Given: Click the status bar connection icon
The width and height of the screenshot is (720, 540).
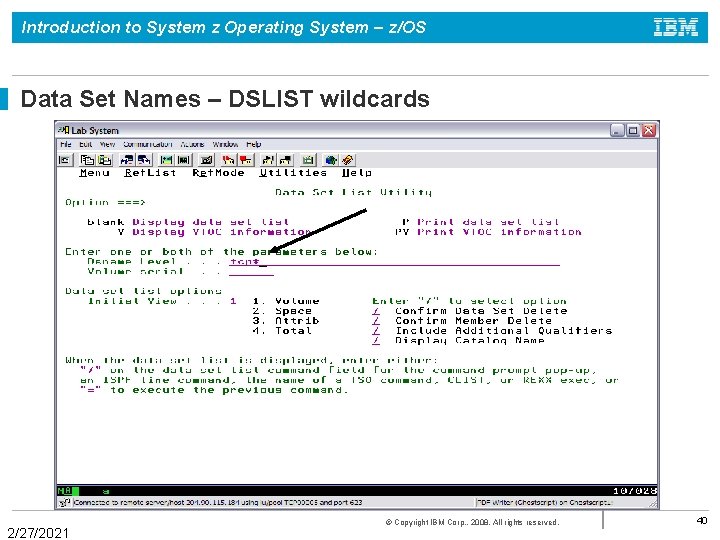Looking at the screenshot, I should (65, 502).
